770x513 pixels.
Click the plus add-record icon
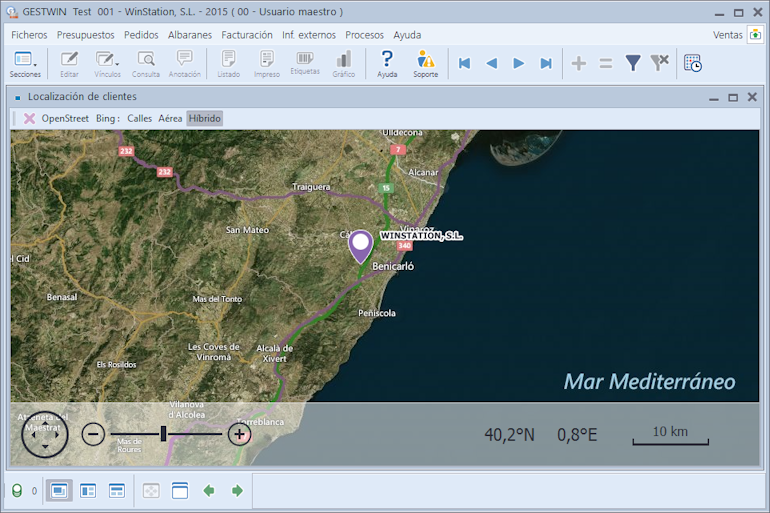(x=578, y=63)
